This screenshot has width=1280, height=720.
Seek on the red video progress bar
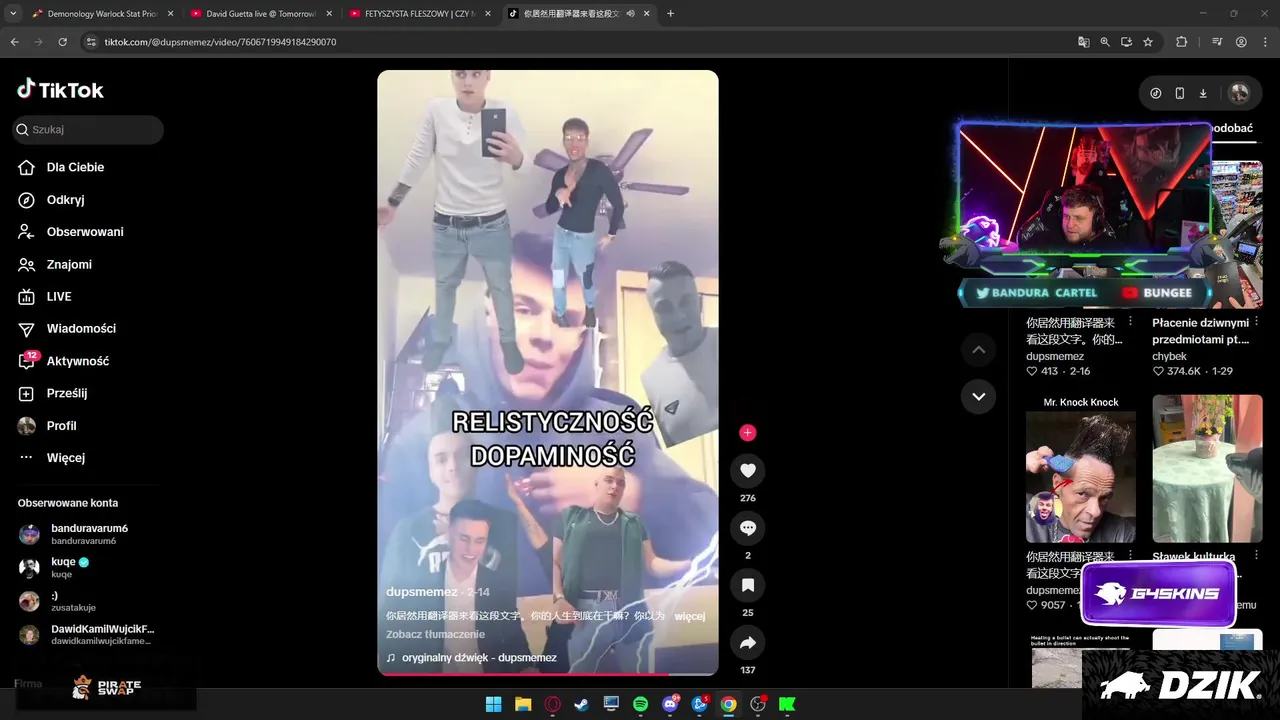(547, 673)
